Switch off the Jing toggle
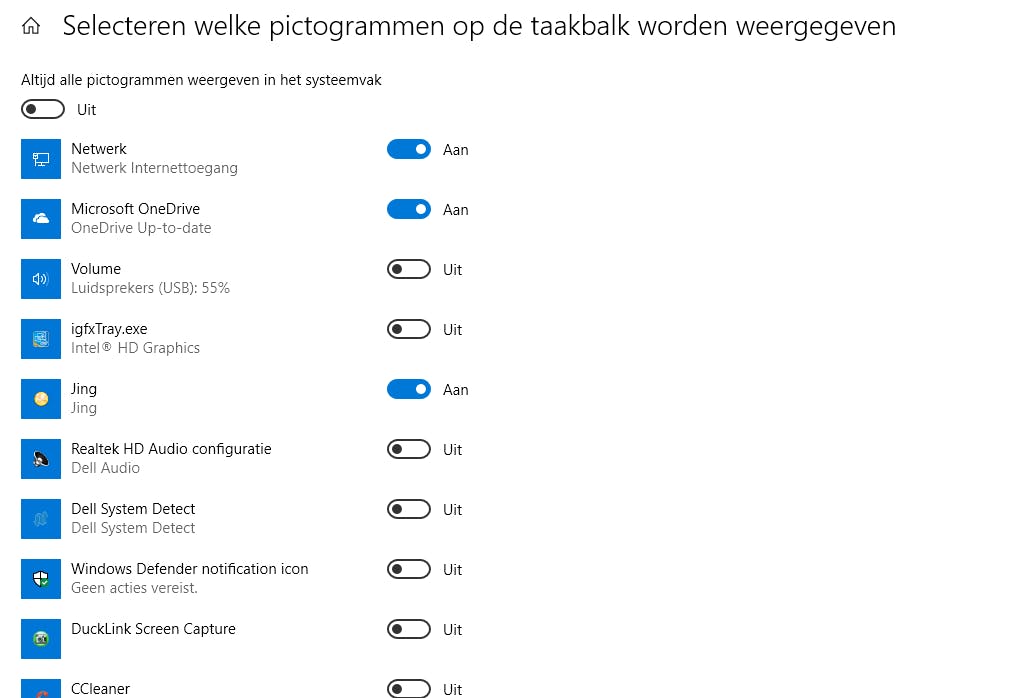 [x=409, y=390]
